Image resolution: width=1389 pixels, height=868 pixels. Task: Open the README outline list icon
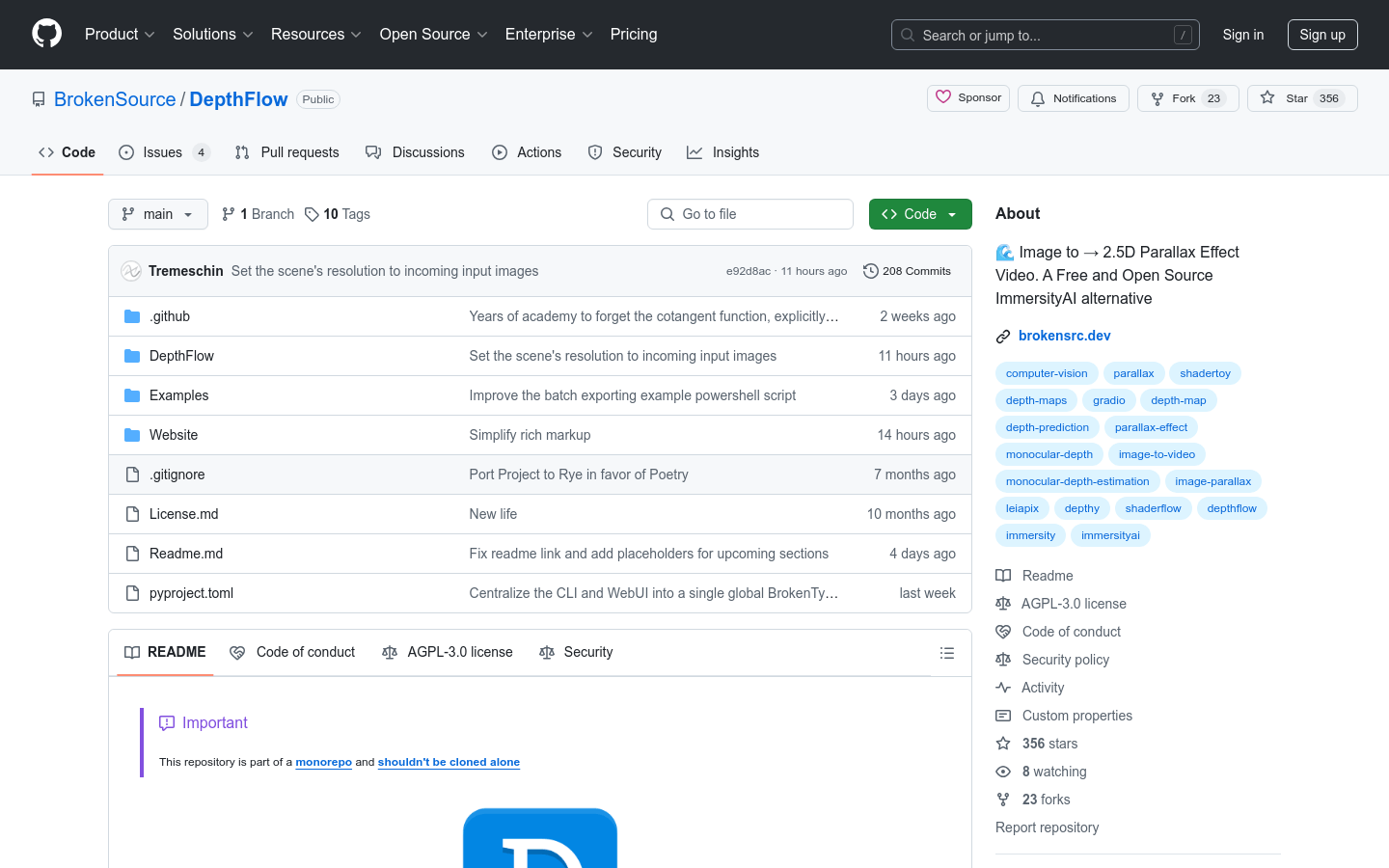[947, 653]
